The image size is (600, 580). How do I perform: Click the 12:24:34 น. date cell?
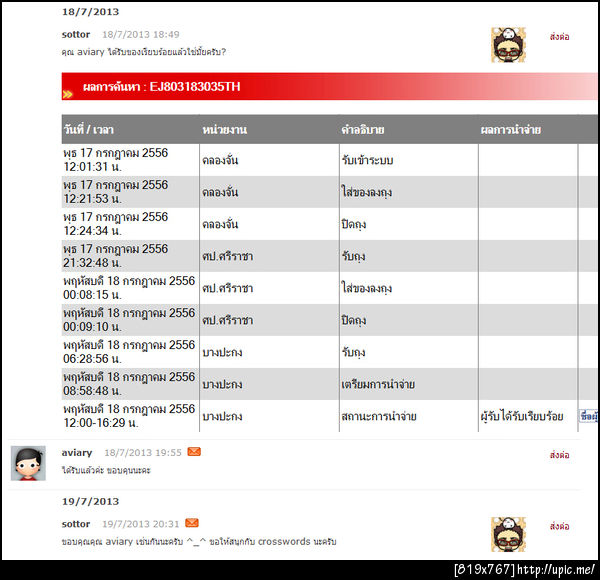click(130, 224)
